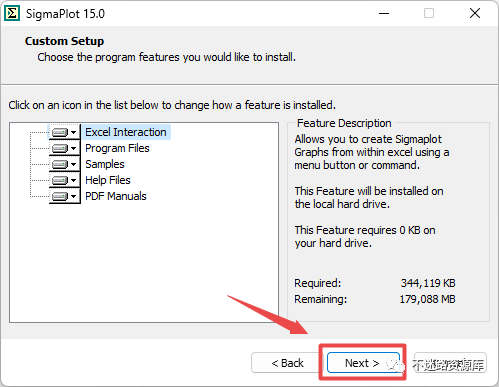499x387 pixels.
Task: Select the Excel Interaction feature label
Action: 126,132
